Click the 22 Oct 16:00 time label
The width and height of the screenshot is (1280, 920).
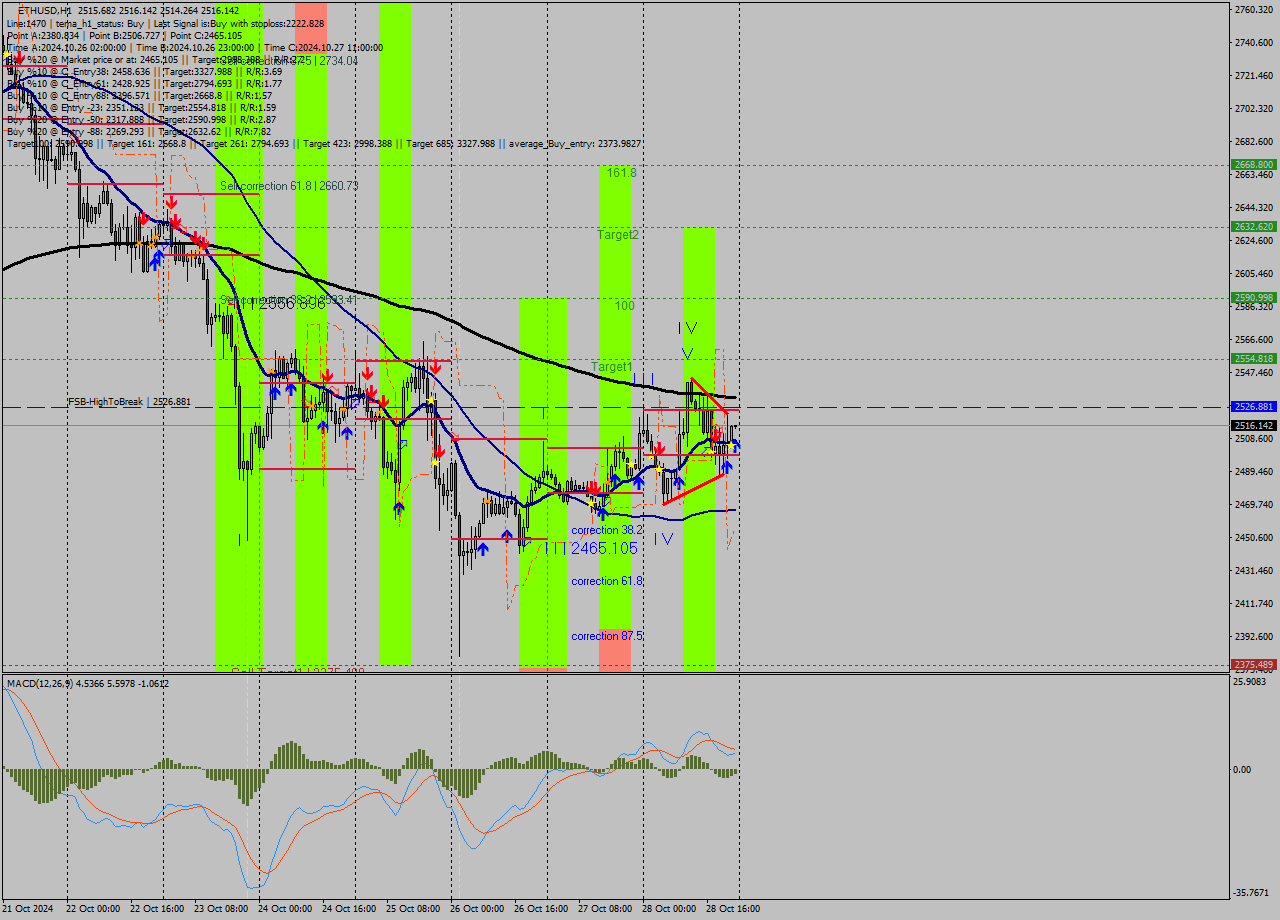click(157, 909)
